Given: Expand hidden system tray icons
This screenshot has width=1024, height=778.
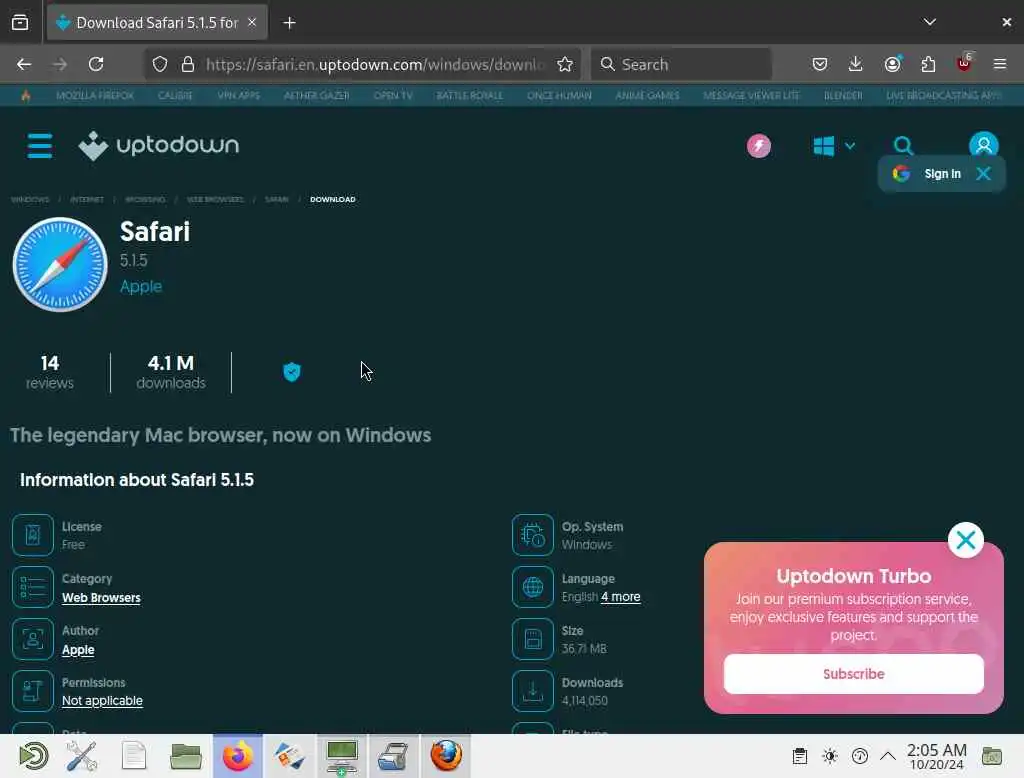Looking at the screenshot, I should [x=888, y=756].
